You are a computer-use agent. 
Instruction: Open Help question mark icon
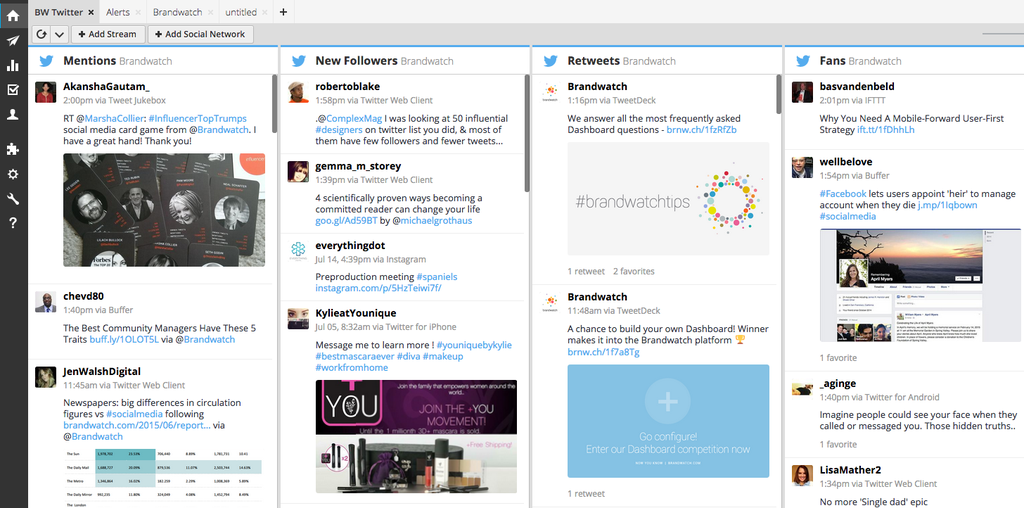point(13,222)
